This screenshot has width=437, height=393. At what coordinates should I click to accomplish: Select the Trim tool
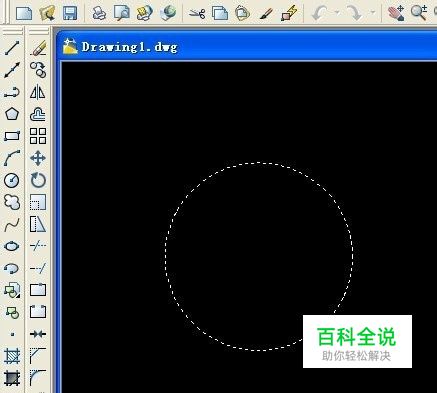(x=38, y=246)
